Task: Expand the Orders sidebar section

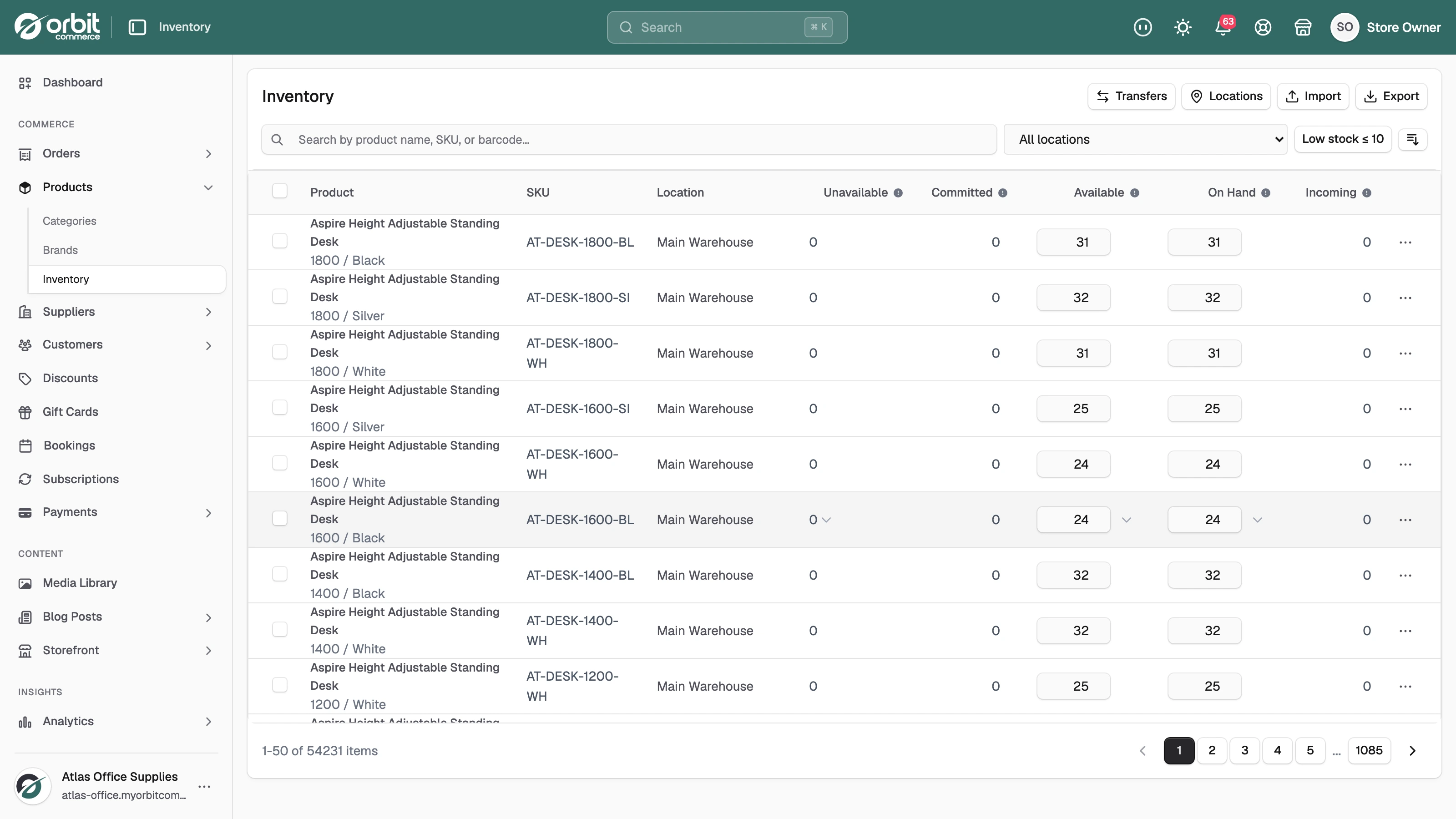Action: tap(208, 154)
